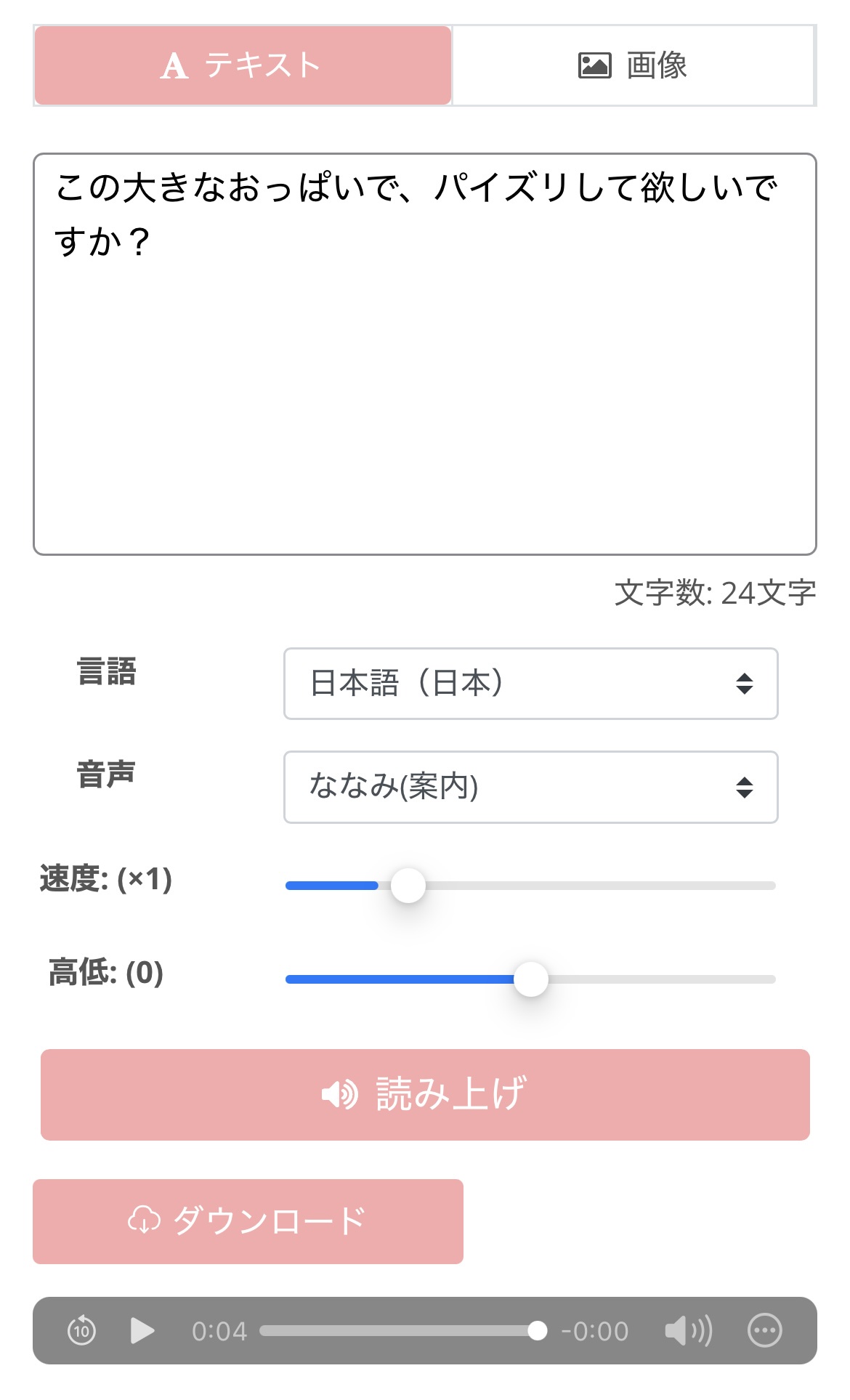Click the rewind 10 seconds icon
Viewport: 850px width, 1400px height.
pos(81,1330)
